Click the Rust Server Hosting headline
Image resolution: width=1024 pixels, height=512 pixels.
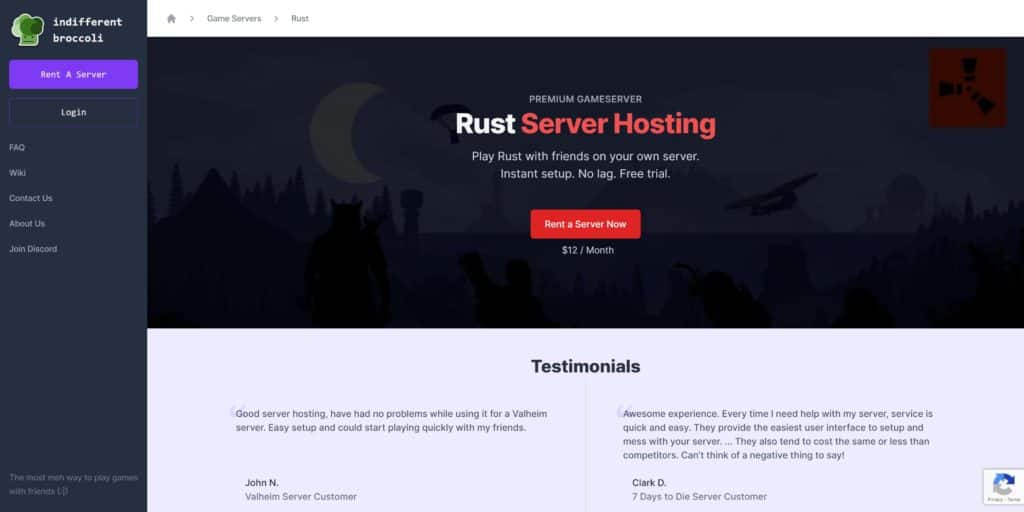(x=585, y=124)
